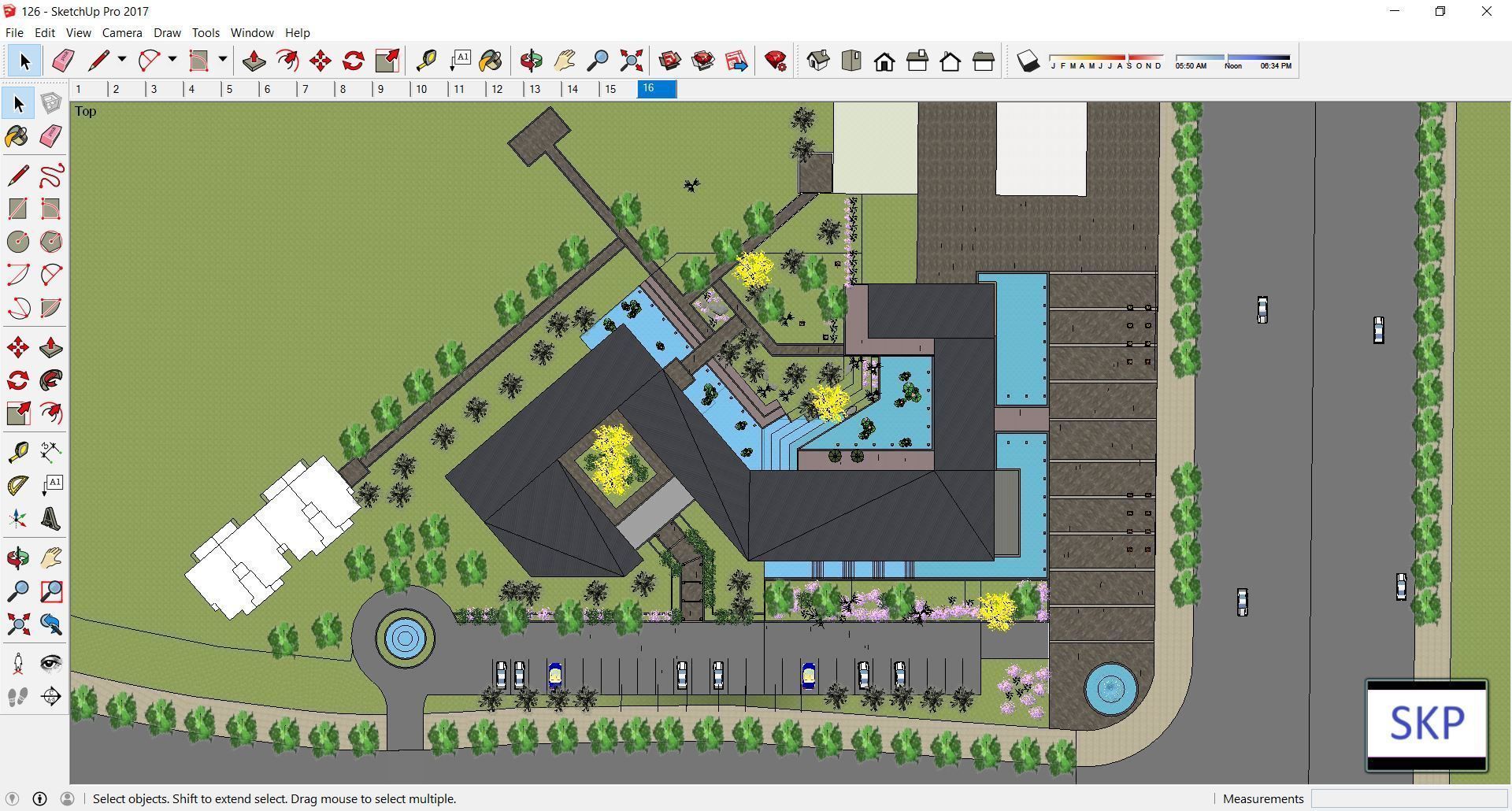1512x811 pixels.
Task: Switch to scene tab 5
Action: [240, 89]
